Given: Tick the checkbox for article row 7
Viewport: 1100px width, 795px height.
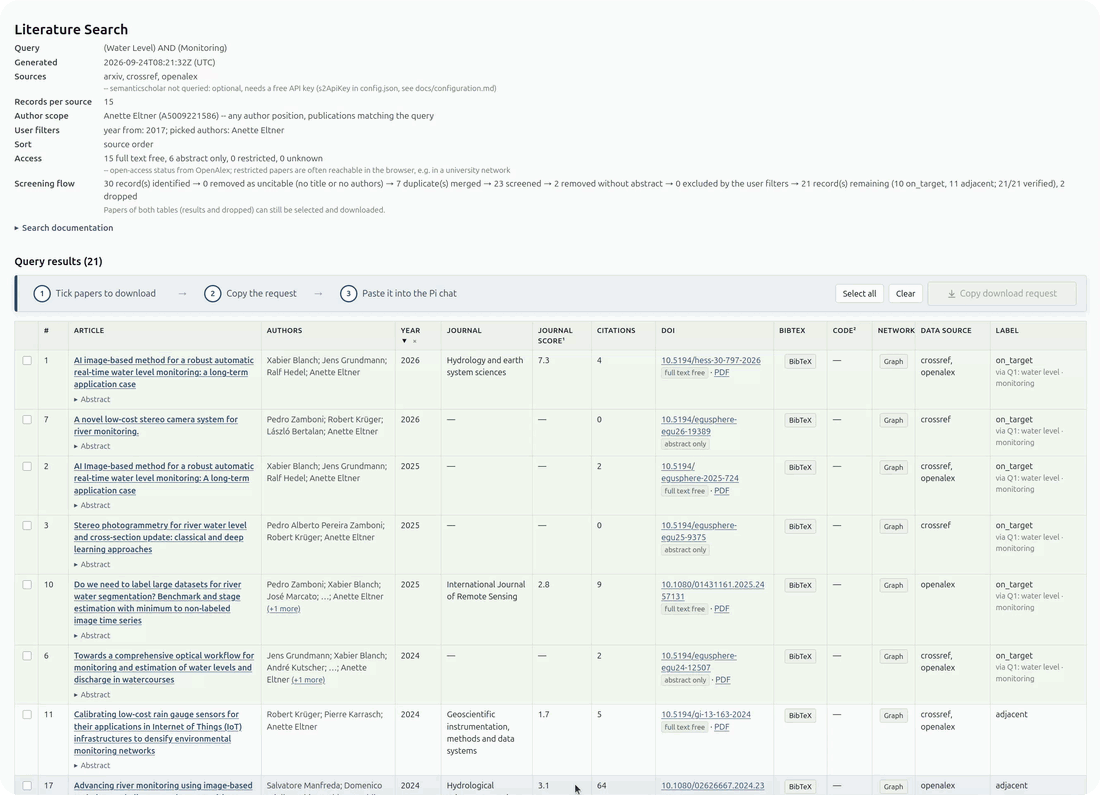Looking at the screenshot, I should 27,420.
